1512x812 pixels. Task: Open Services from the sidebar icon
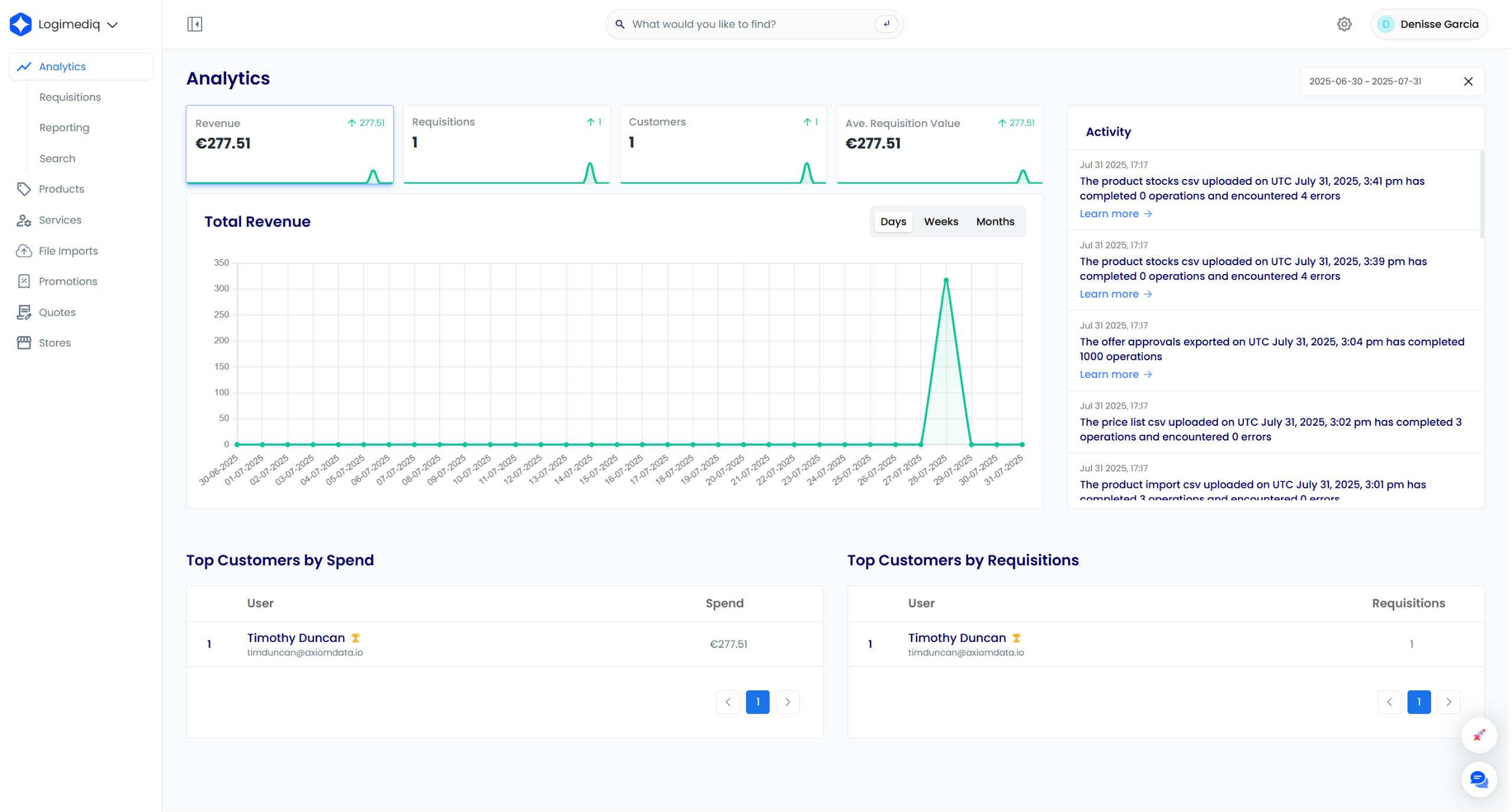[24, 220]
